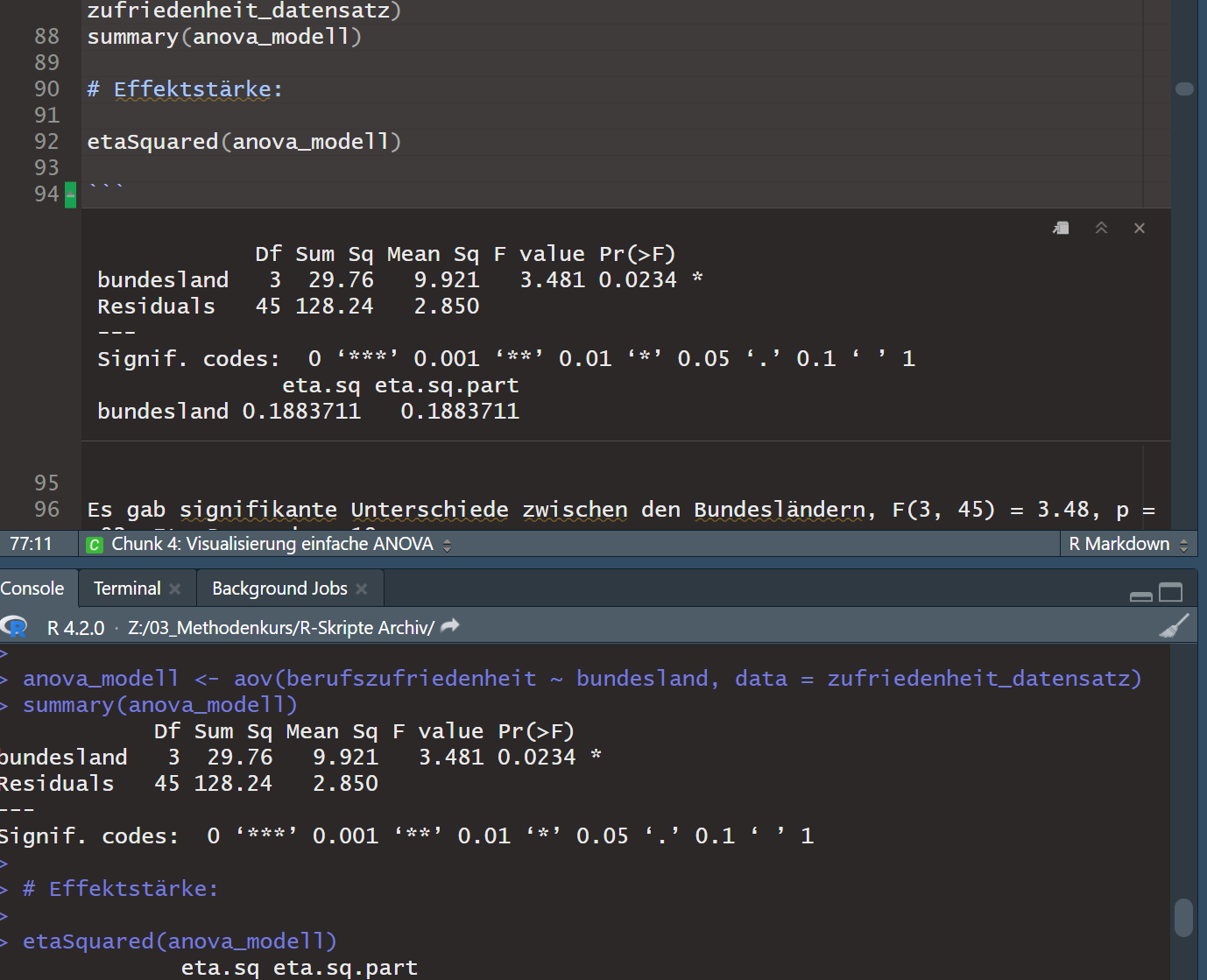Click 'R 4.2.0' version label in console
The width and height of the screenshot is (1207, 980).
pyautogui.click(x=75, y=628)
